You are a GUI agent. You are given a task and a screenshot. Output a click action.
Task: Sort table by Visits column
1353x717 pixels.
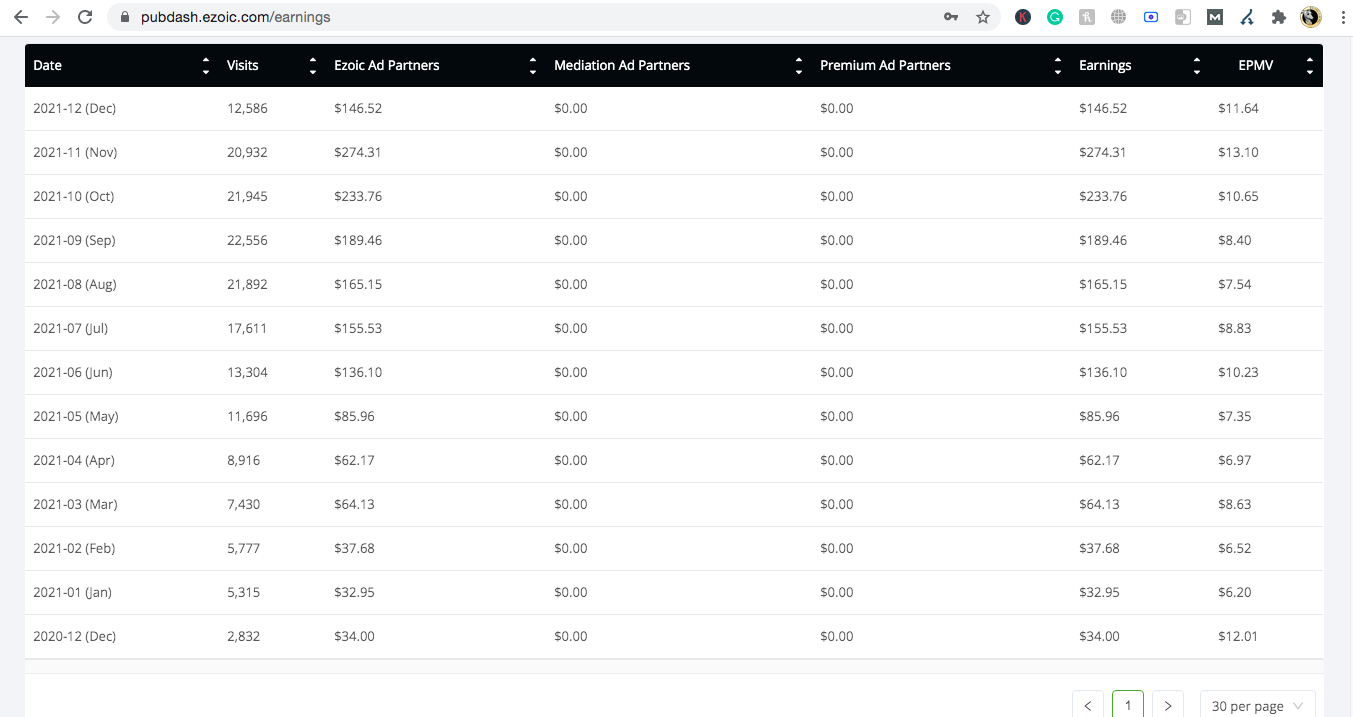[x=313, y=66]
